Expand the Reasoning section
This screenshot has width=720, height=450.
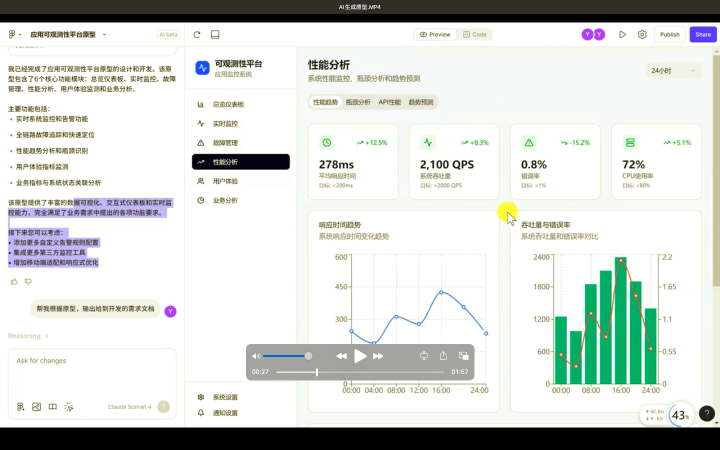pos(29,336)
